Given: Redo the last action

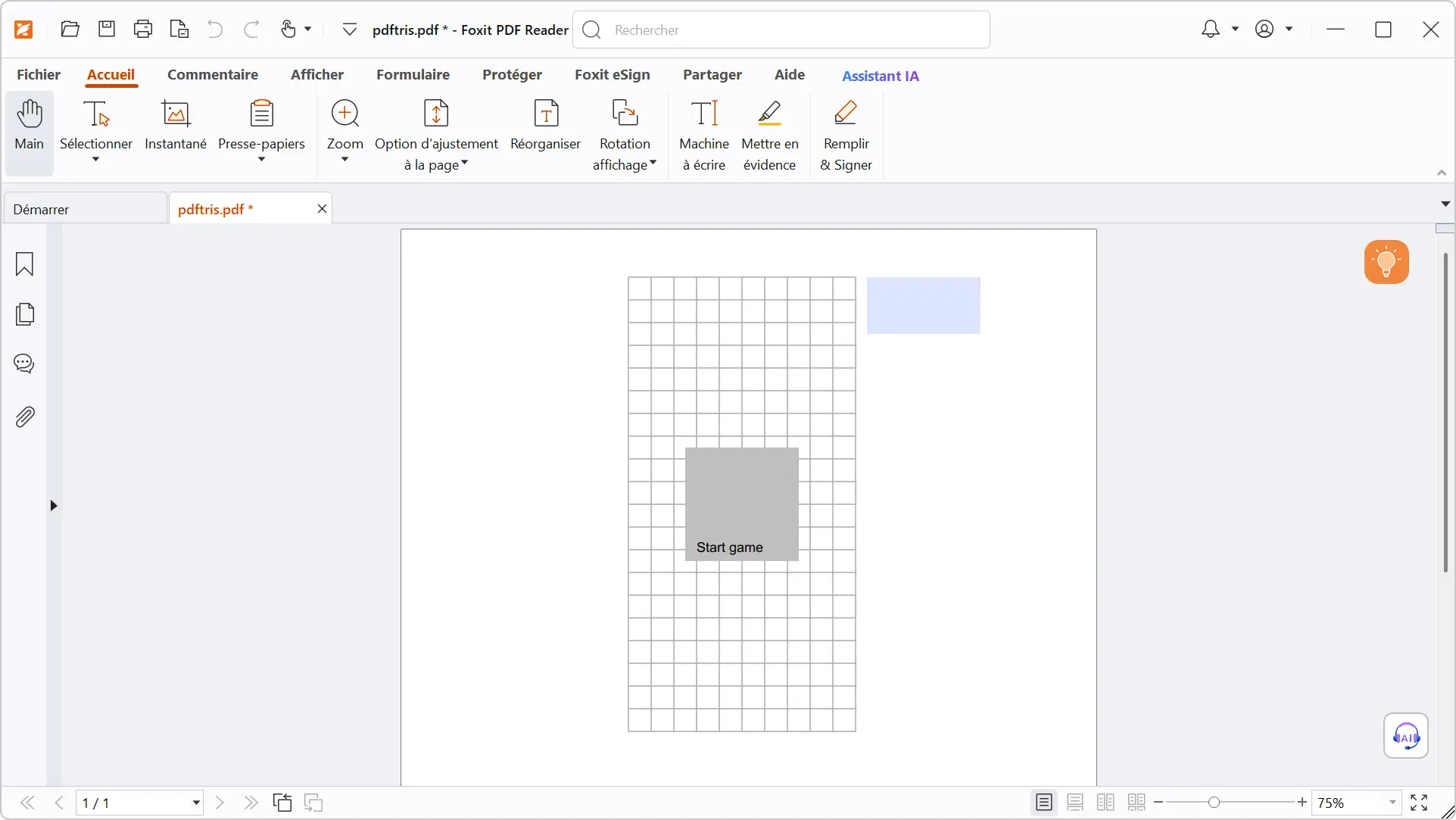Looking at the screenshot, I should (251, 30).
